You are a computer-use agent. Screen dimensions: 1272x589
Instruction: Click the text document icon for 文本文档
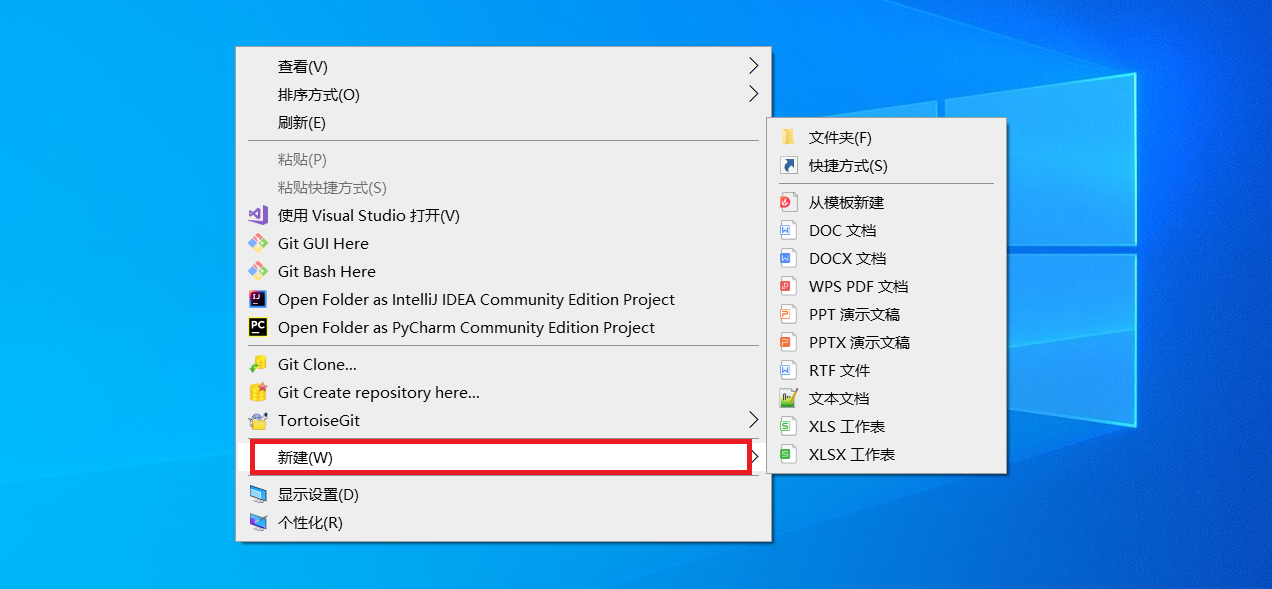788,398
